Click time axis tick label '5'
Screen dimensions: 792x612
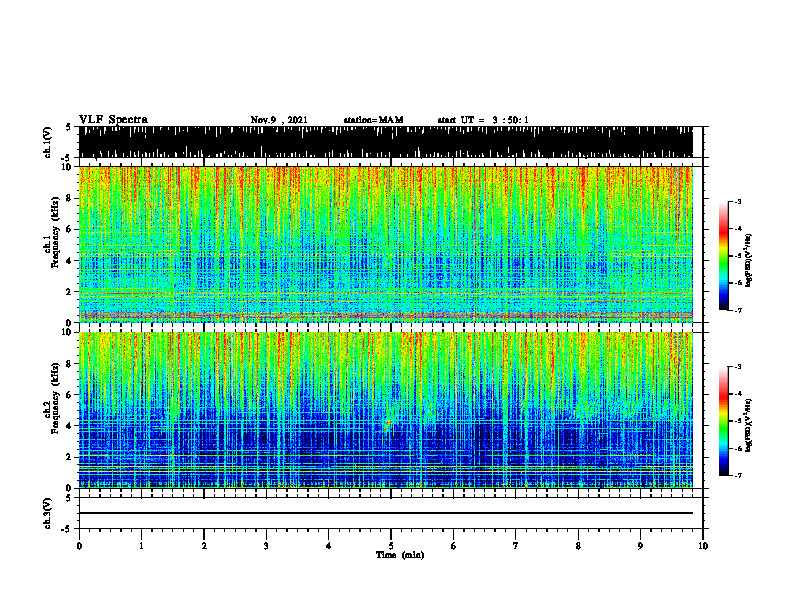point(391,546)
